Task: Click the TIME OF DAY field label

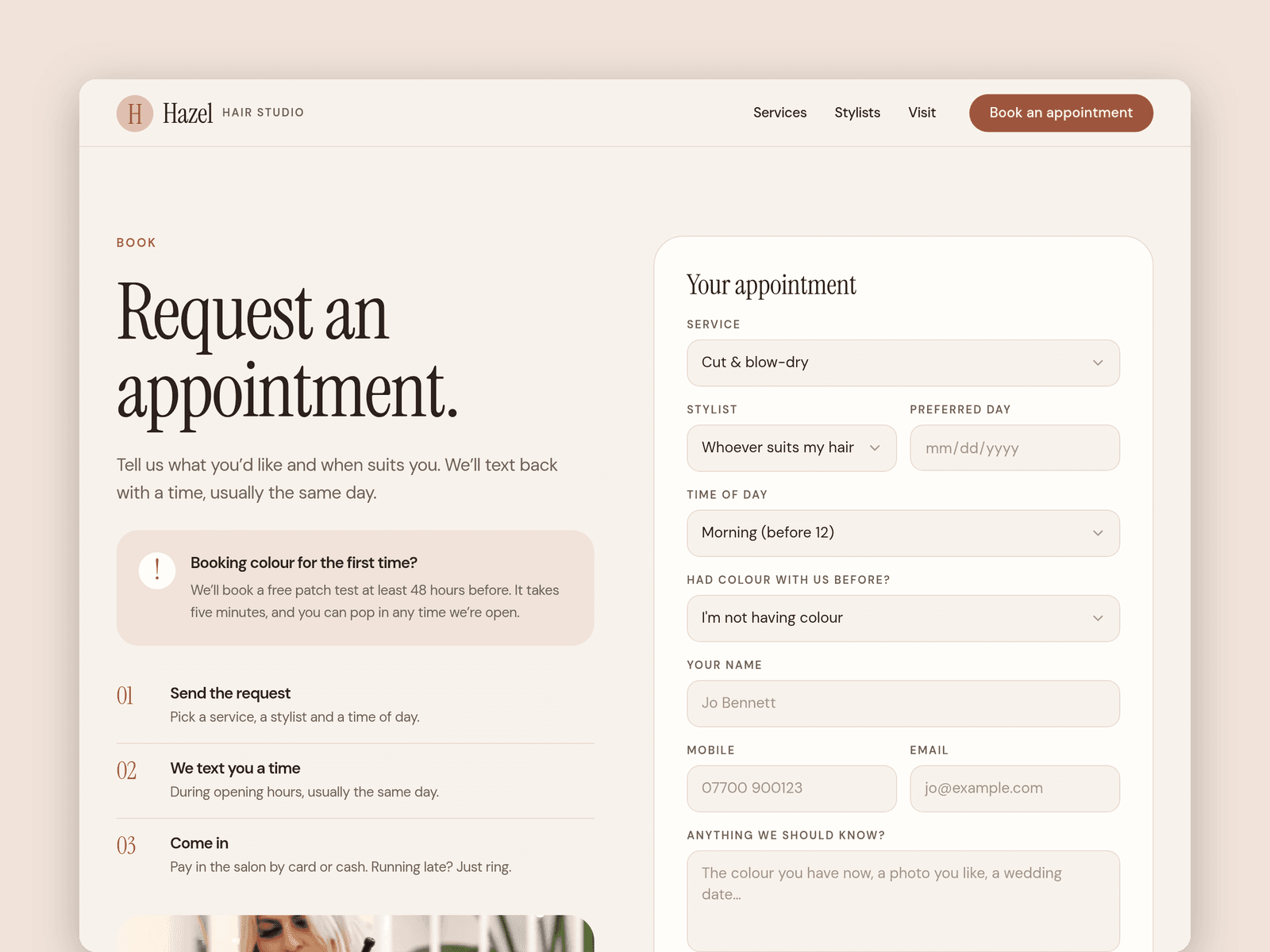Action: point(727,494)
